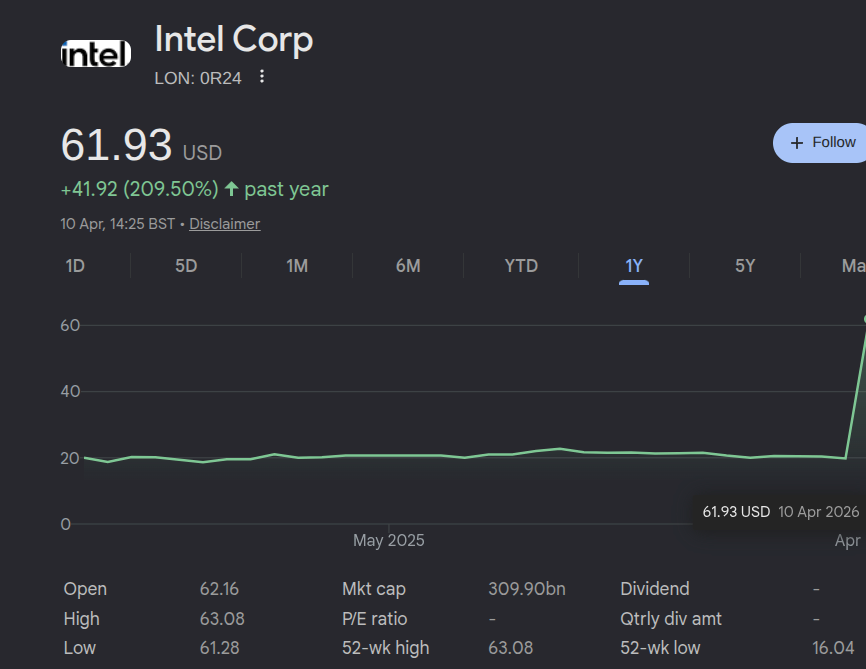Screen dimensions: 866x669
Task: Click the LON: 0R24 exchange label
Action: coord(198,77)
